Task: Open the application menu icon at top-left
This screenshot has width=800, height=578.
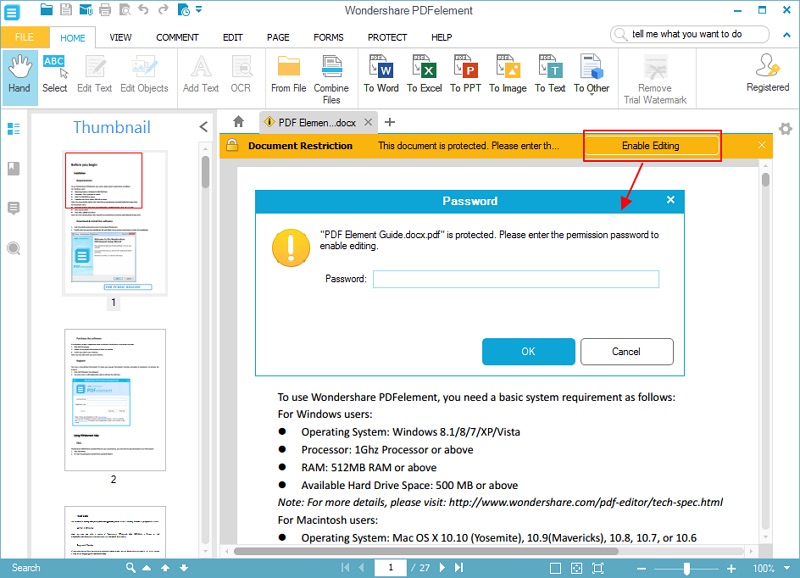Action: (x=11, y=12)
